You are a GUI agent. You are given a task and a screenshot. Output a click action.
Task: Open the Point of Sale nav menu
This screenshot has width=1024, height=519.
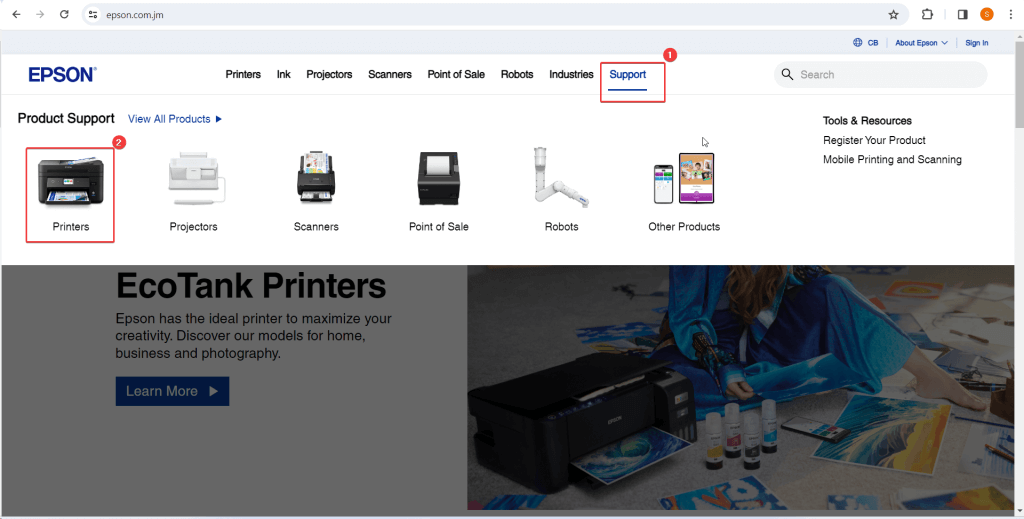pos(456,74)
